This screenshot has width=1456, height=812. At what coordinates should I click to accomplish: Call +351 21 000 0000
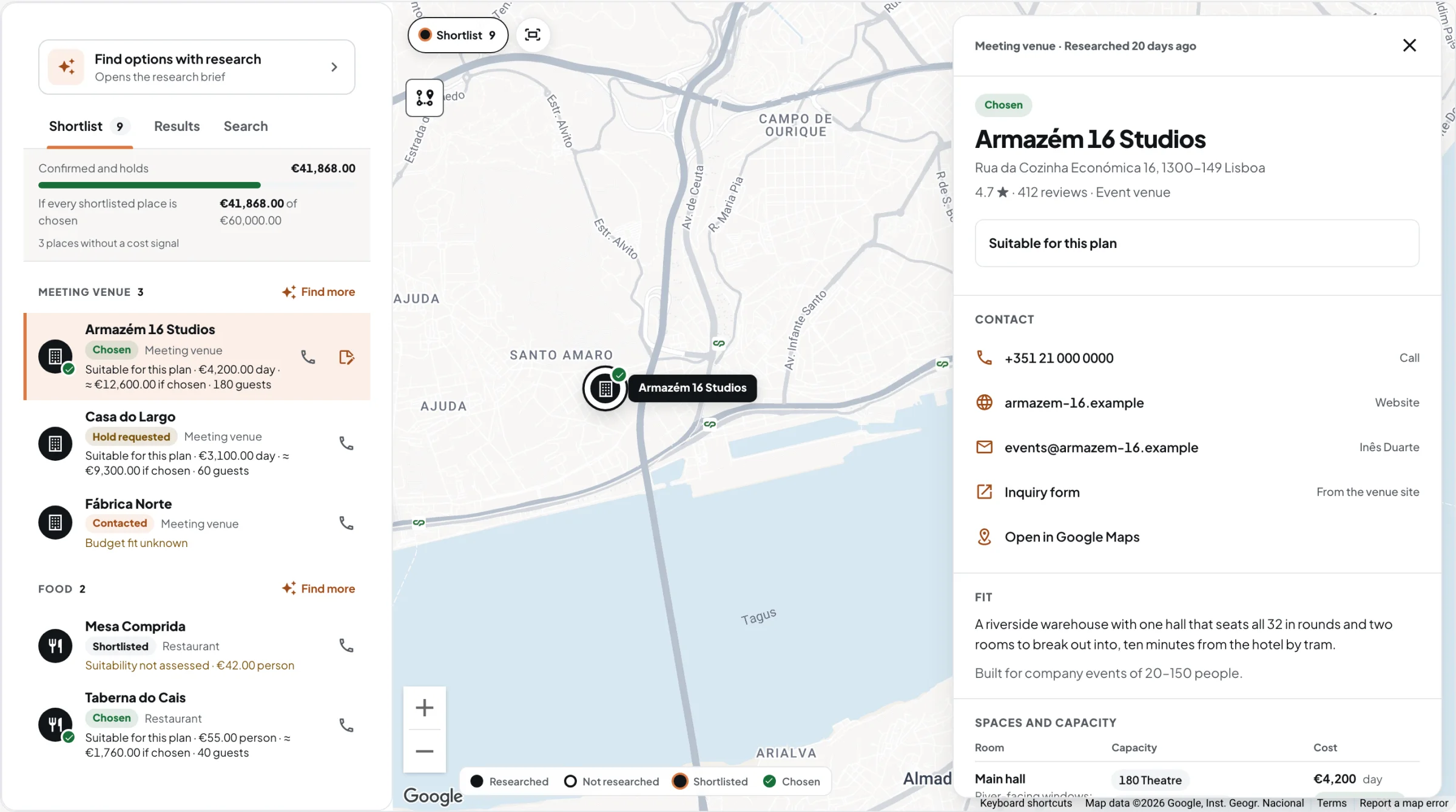1196,358
